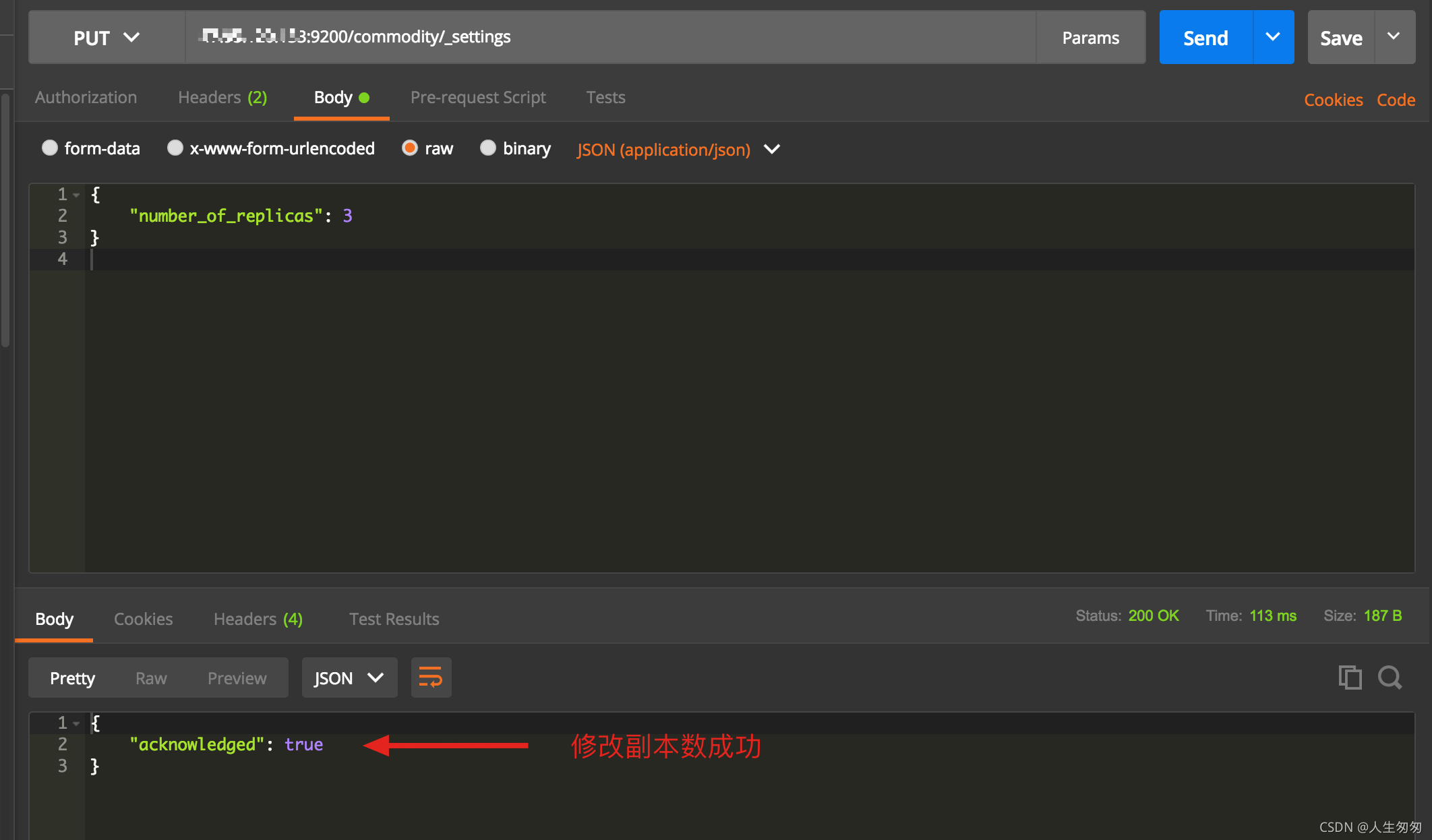
Task: Select the form-data radio option
Action: [50, 148]
